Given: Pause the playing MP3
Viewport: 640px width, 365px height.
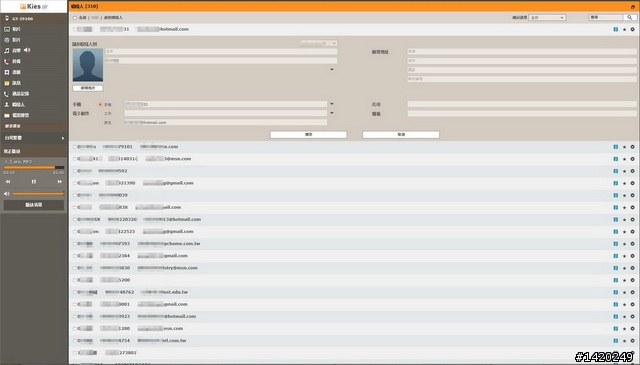Looking at the screenshot, I should (34, 182).
